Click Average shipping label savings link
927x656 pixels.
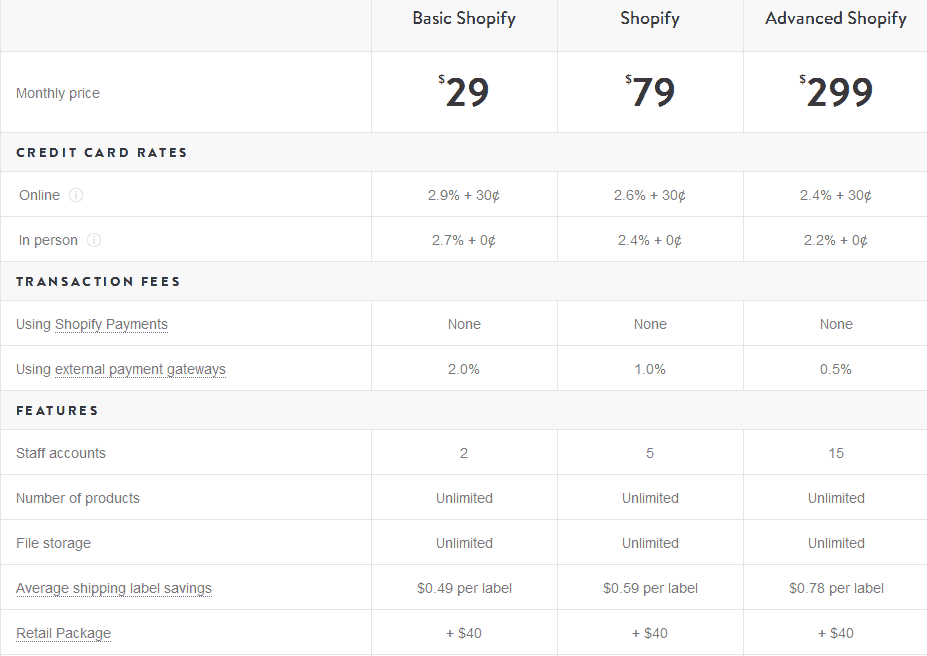click(114, 589)
